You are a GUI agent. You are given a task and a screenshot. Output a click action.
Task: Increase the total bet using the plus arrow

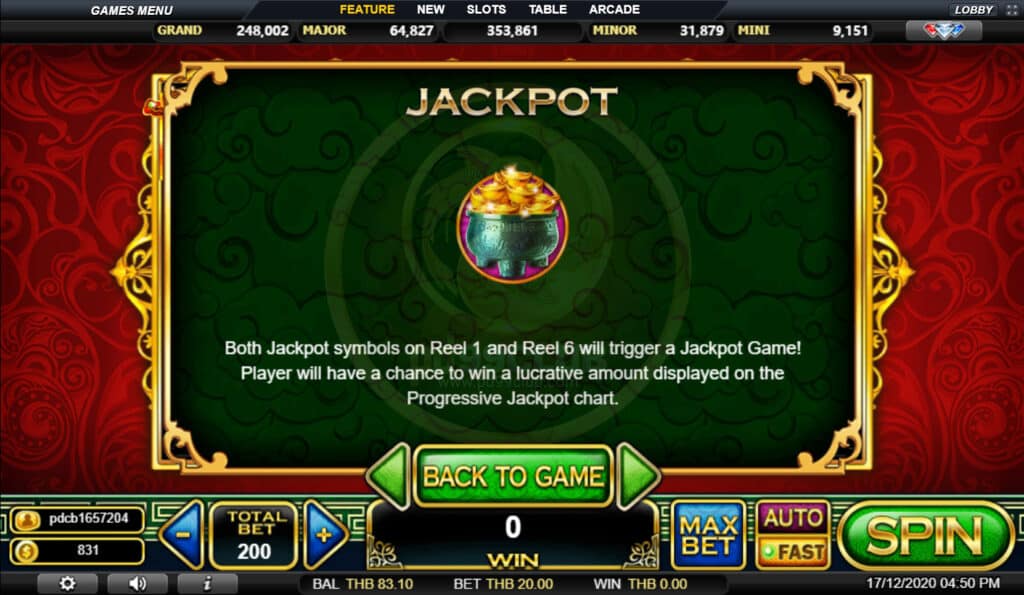click(x=325, y=535)
